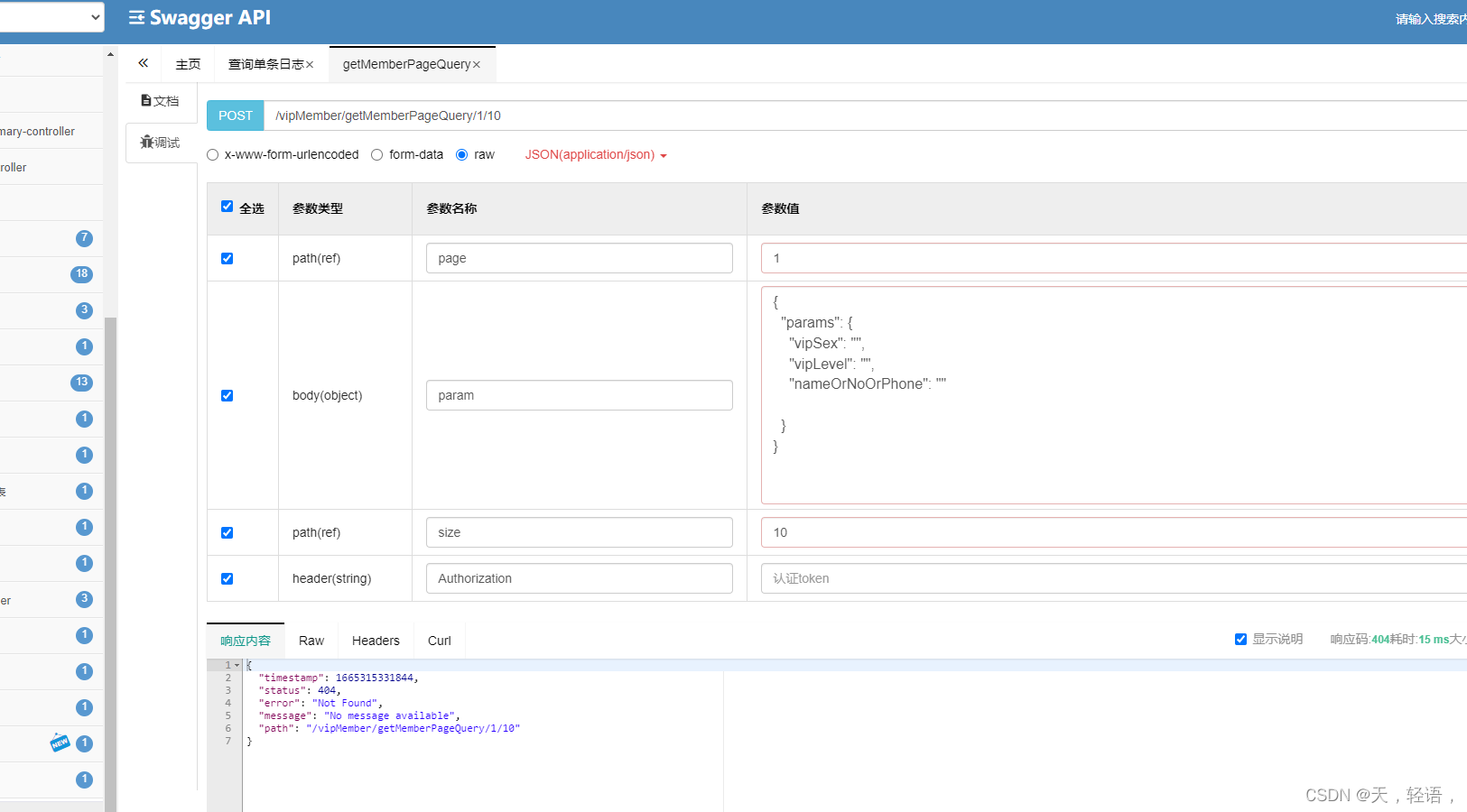Screen dimensions: 1467x812
Task: Click the page parameter value field
Action: coord(1114,258)
